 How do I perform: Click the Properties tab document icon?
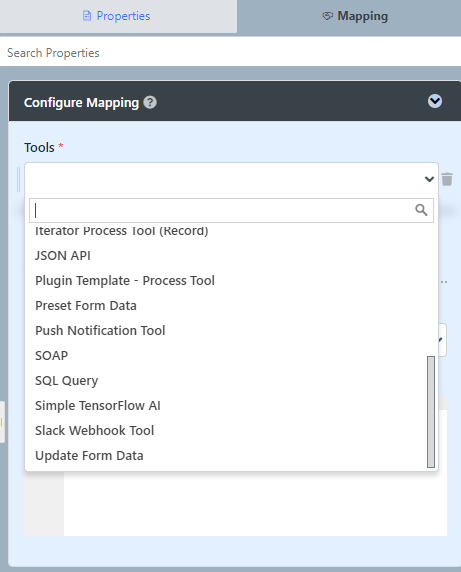point(87,16)
